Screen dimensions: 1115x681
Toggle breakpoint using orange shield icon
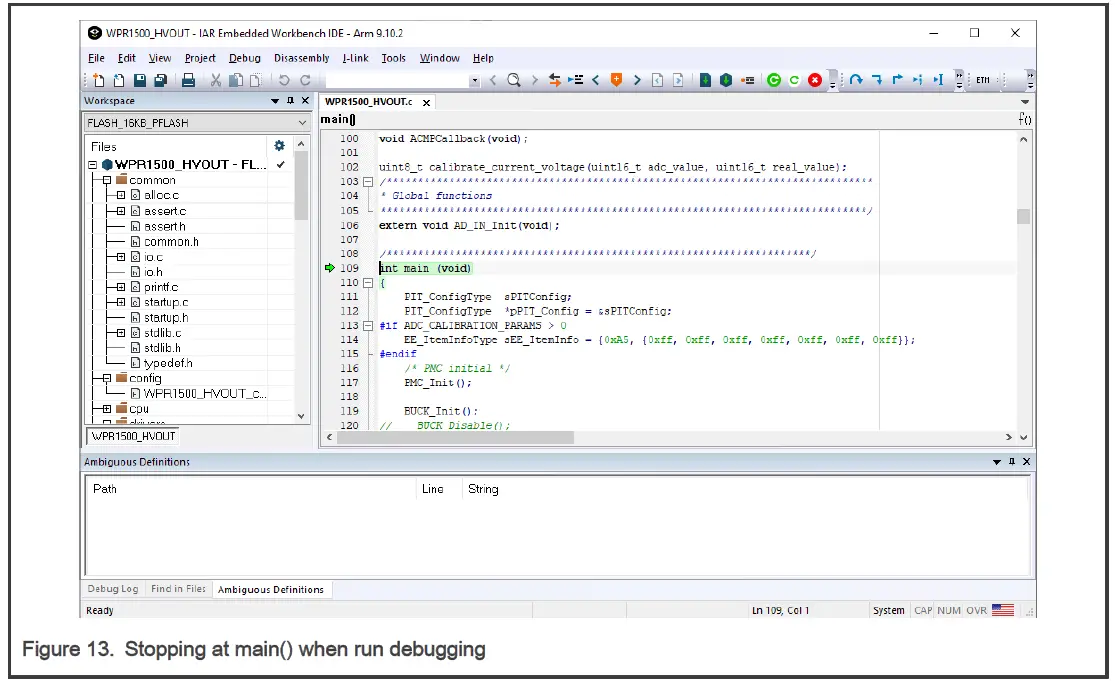[x=616, y=80]
